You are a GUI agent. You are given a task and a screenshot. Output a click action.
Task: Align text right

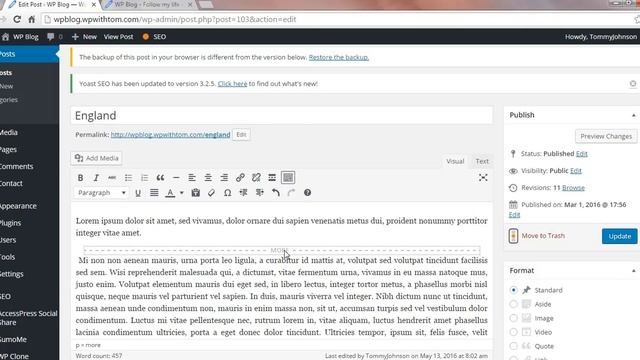pos(224,178)
